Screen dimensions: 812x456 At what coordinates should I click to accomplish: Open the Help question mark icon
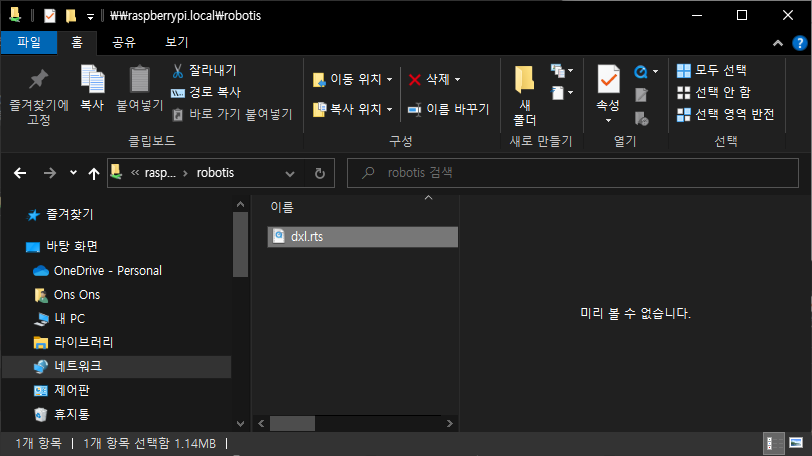797,42
